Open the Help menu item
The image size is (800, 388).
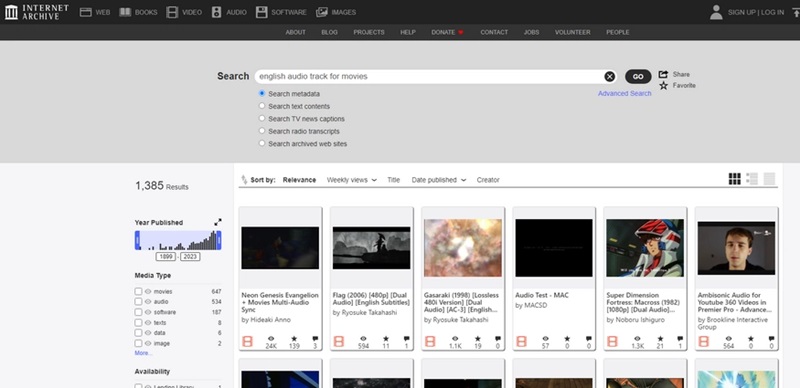pyautogui.click(x=408, y=32)
